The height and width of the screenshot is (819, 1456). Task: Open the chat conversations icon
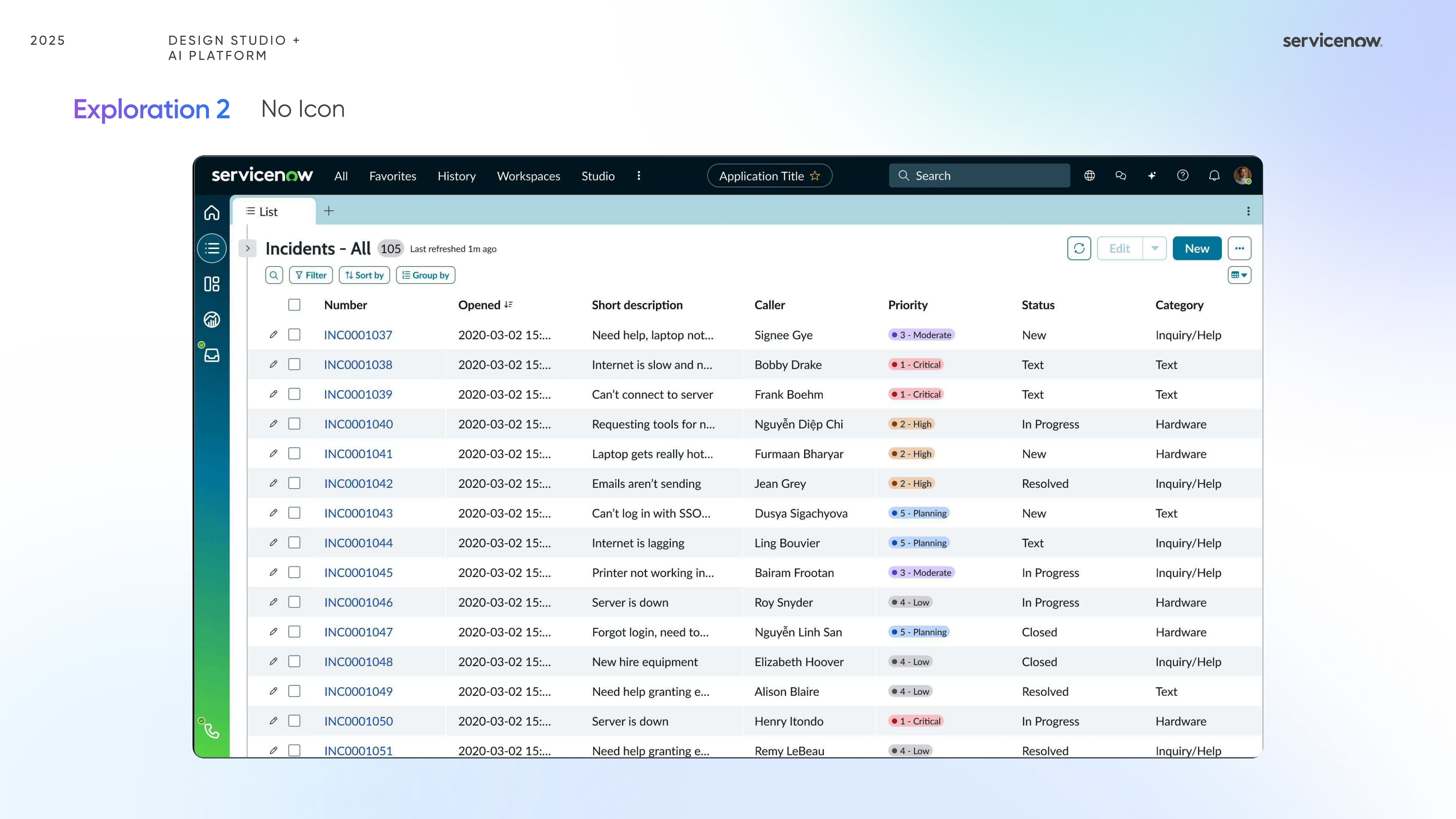coord(1121,176)
